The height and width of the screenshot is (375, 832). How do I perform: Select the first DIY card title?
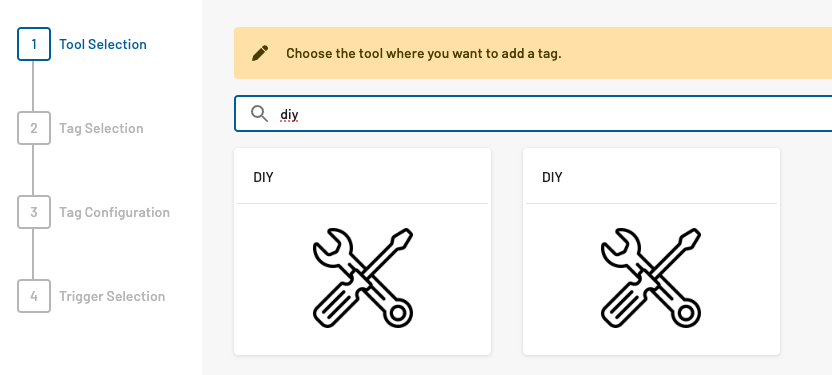(263, 177)
